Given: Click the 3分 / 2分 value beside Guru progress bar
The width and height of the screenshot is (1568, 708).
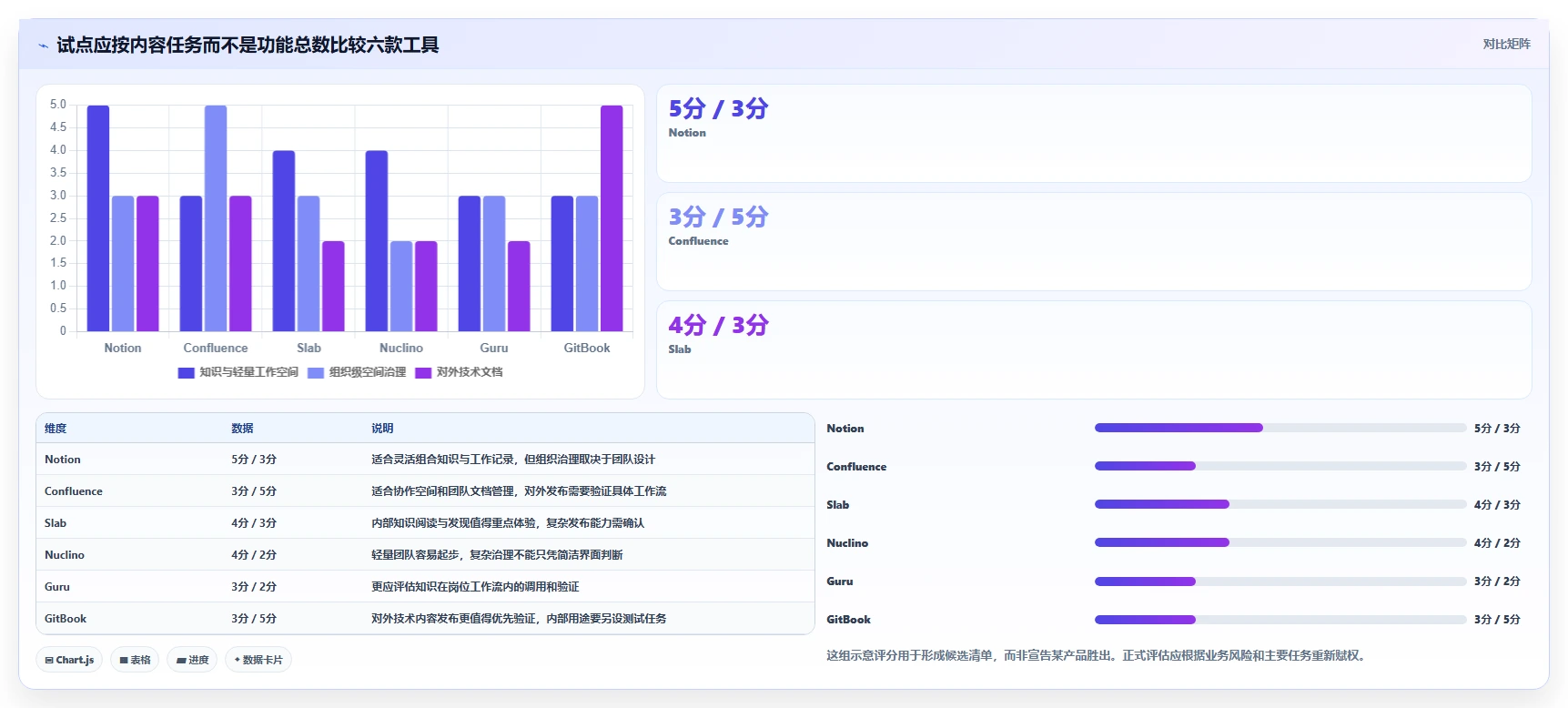Looking at the screenshot, I should tap(1497, 581).
